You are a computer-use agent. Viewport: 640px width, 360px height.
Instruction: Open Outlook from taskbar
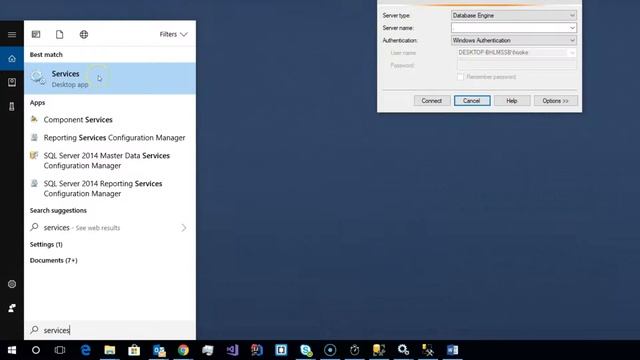(159, 350)
